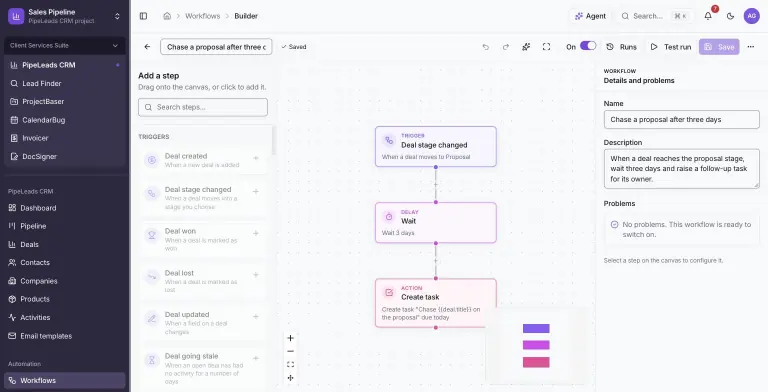This screenshot has width=768, height=392.
Task: Open DocSigner app
Action: coord(64,157)
